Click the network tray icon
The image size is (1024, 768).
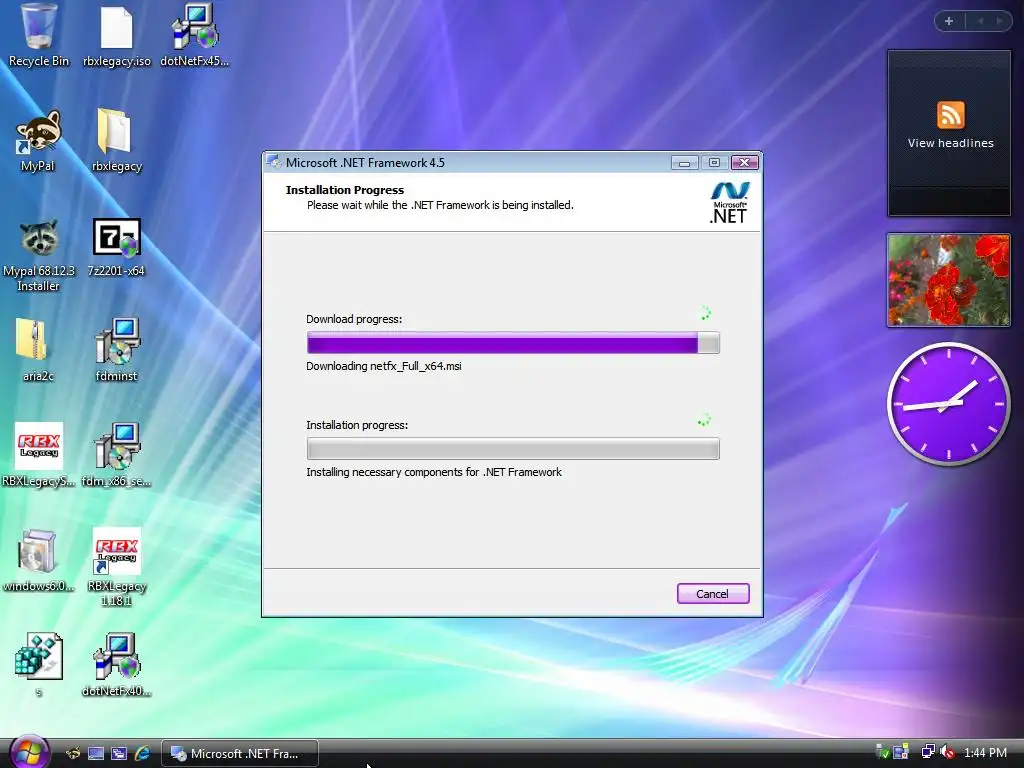click(927, 752)
